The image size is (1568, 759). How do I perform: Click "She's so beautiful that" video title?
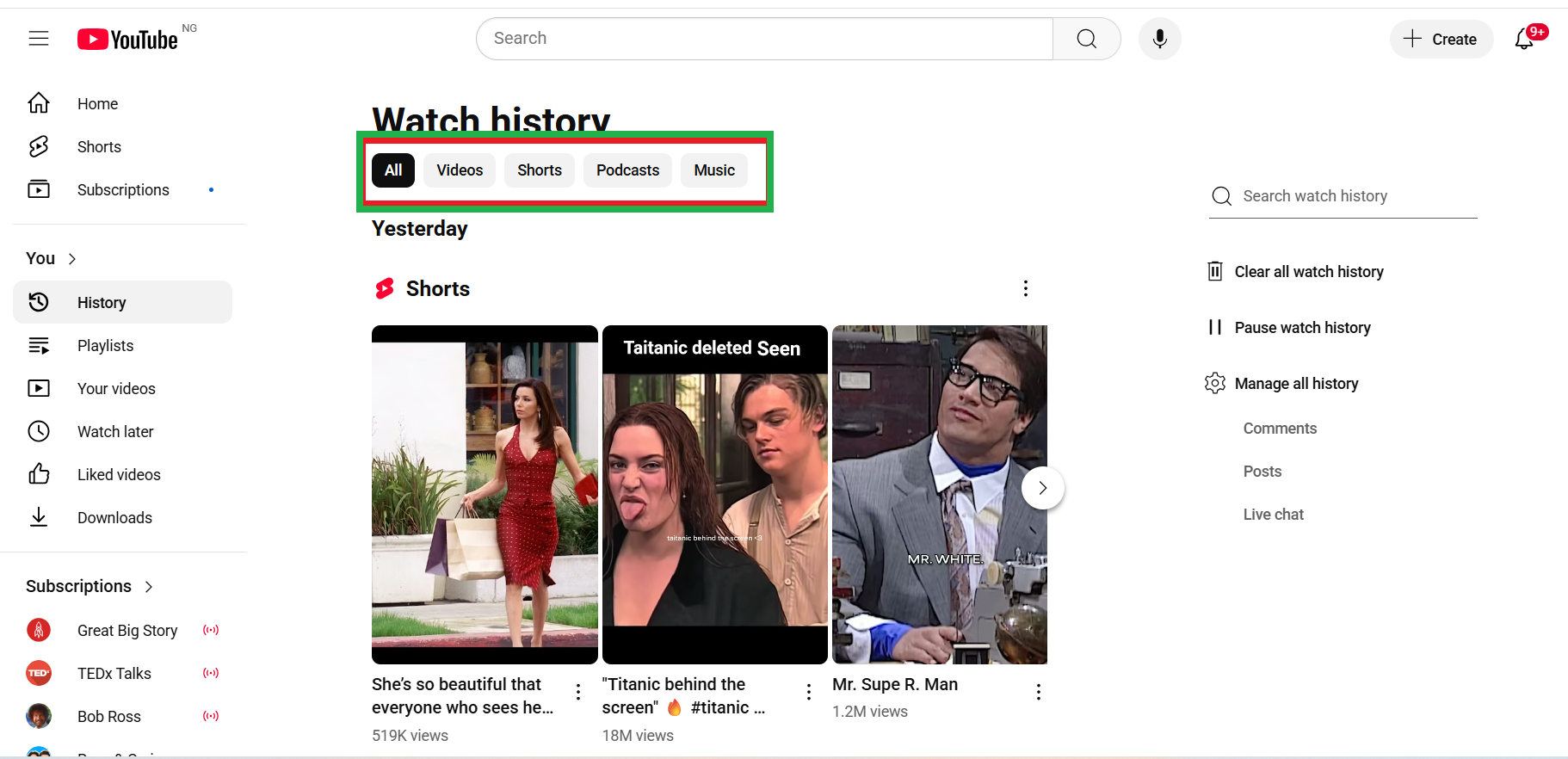coord(463,695)
